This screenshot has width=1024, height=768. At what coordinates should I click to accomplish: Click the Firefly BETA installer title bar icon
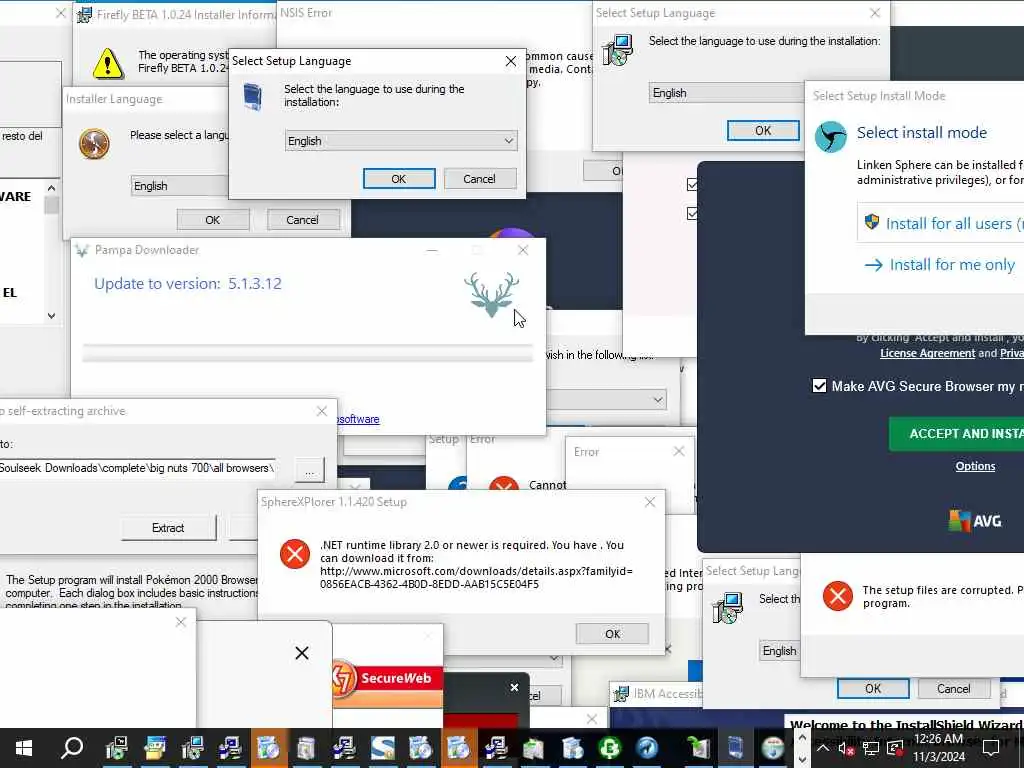pyautogui.click(x=84, y=14)
